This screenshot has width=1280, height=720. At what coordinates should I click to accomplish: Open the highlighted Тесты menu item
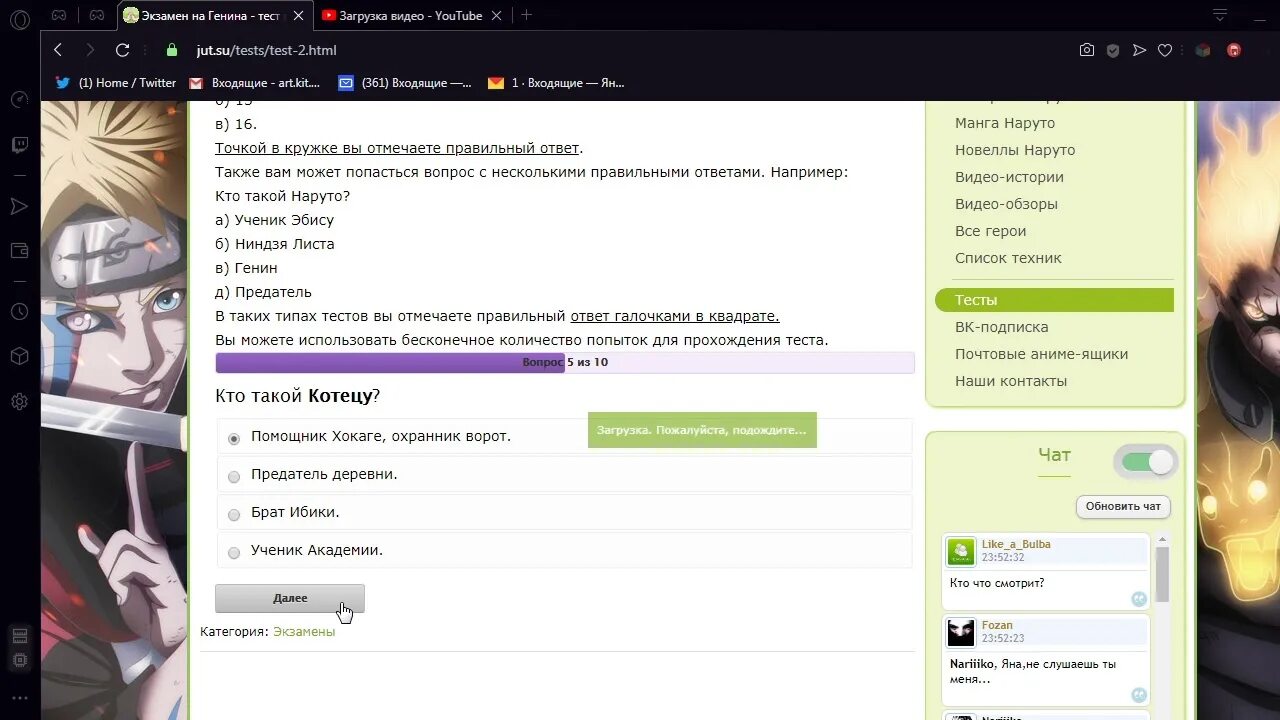[x=1054, y=300]
